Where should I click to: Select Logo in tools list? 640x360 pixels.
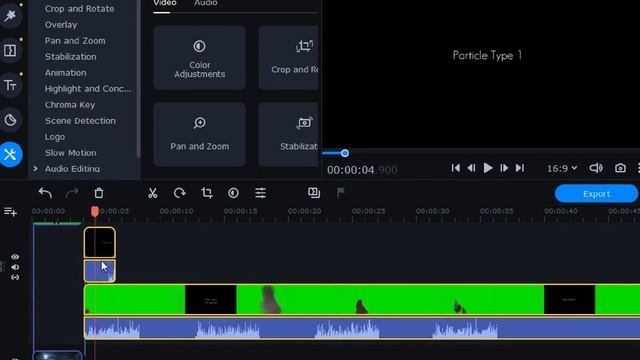[55, 137]
